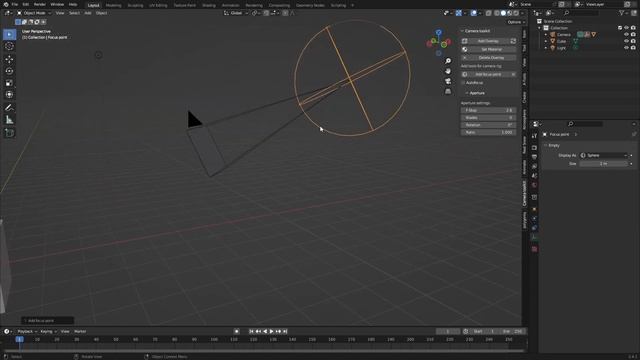This screenshot has width=640, height=360.
Task: Open the File menu
Action: click(15, 4)
